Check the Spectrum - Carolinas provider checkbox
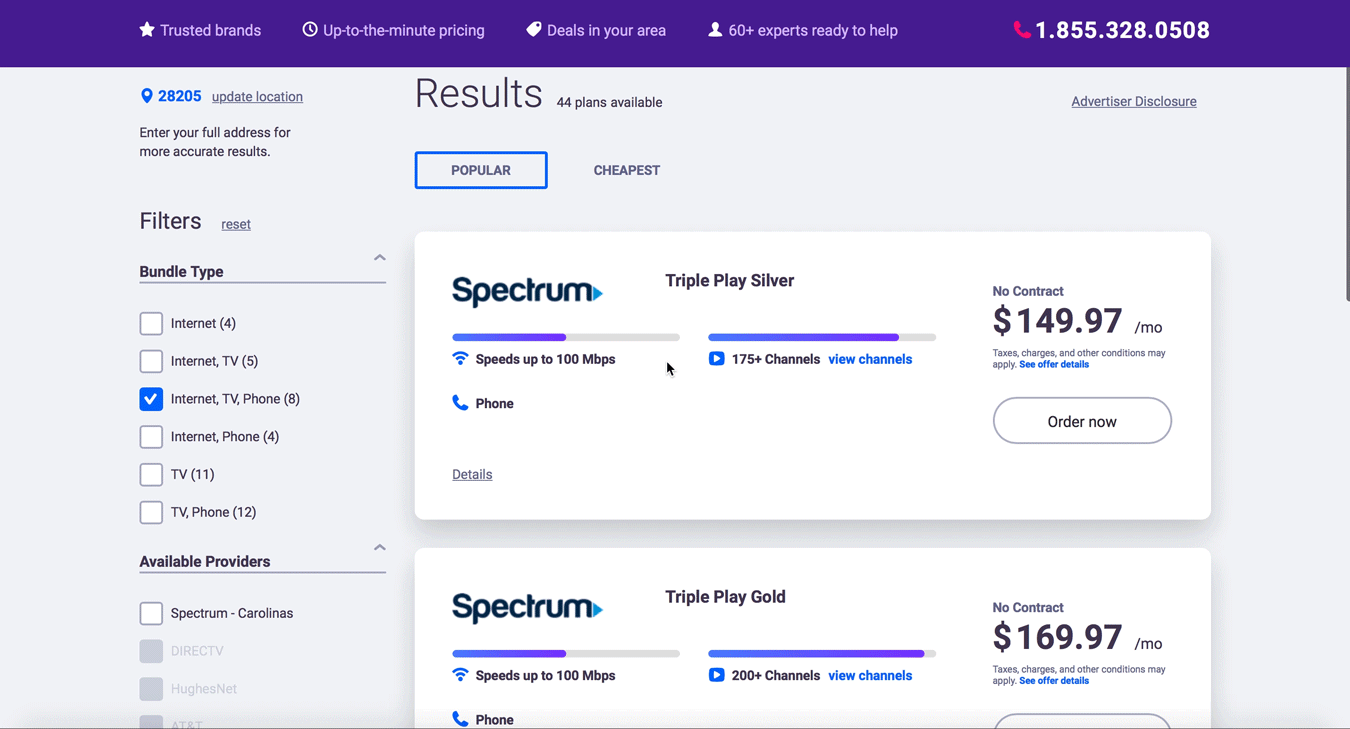This screenshot has height=729, width=1350. pos(151,613)
